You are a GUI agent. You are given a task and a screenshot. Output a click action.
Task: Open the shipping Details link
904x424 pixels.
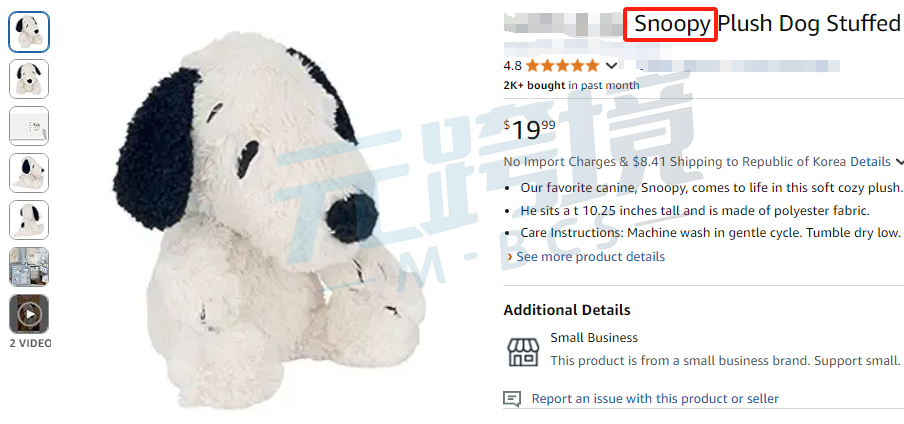coord(870,162)
